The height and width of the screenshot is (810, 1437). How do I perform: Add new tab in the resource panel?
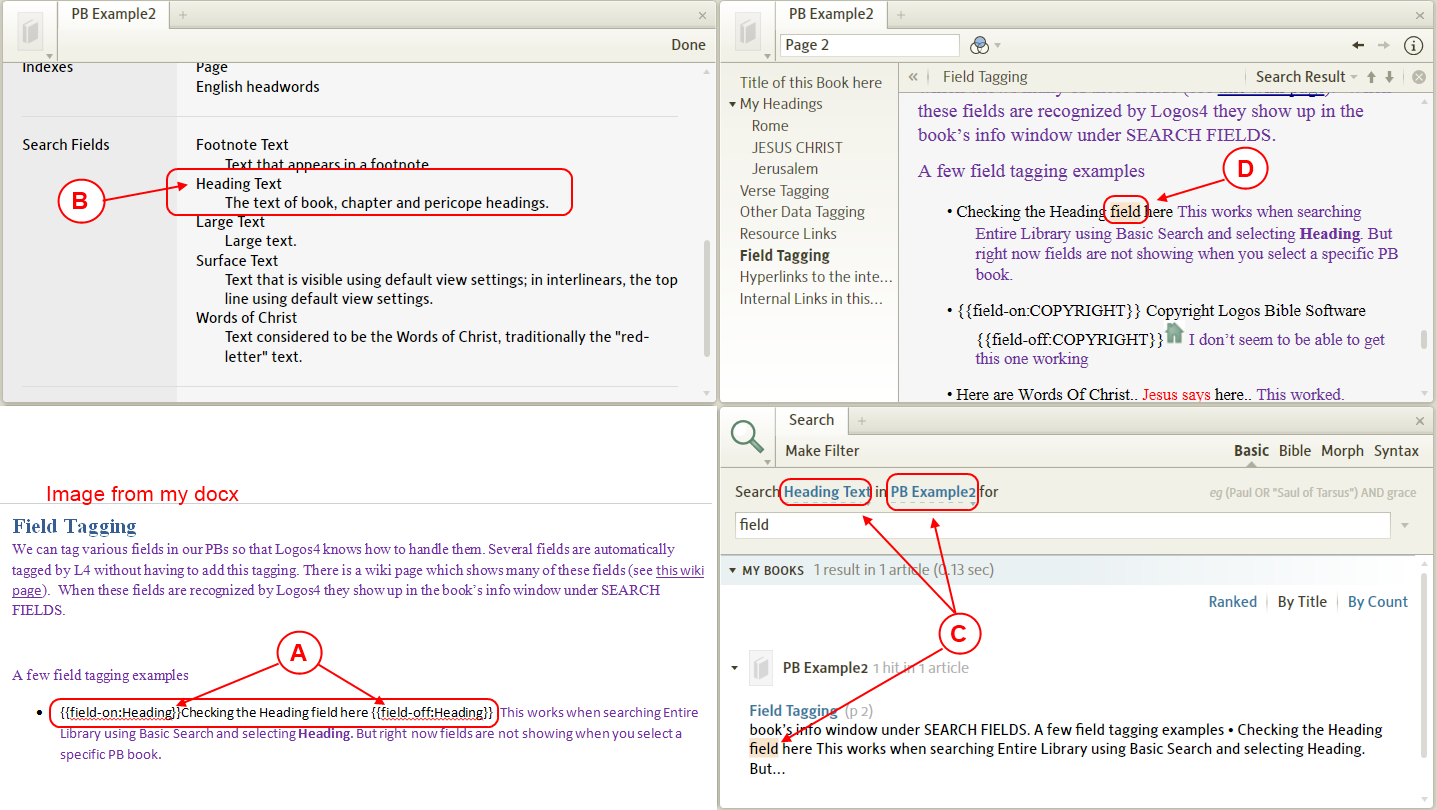tap(900, 15)
